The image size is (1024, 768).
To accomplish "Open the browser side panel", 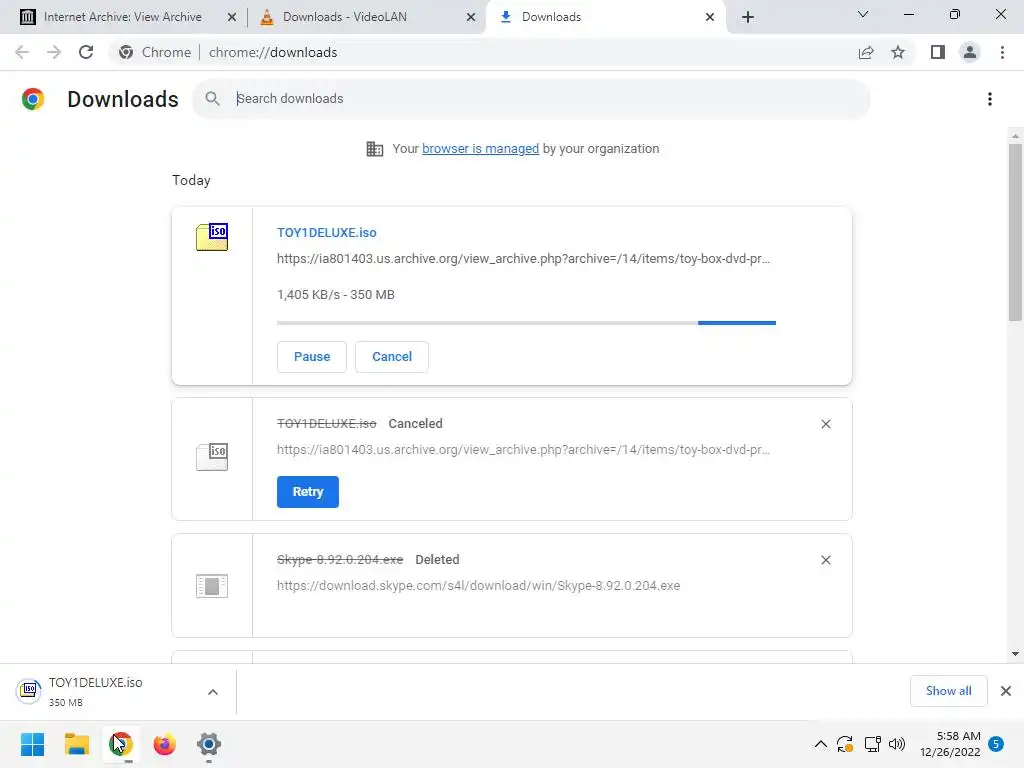I will [938, 52].
